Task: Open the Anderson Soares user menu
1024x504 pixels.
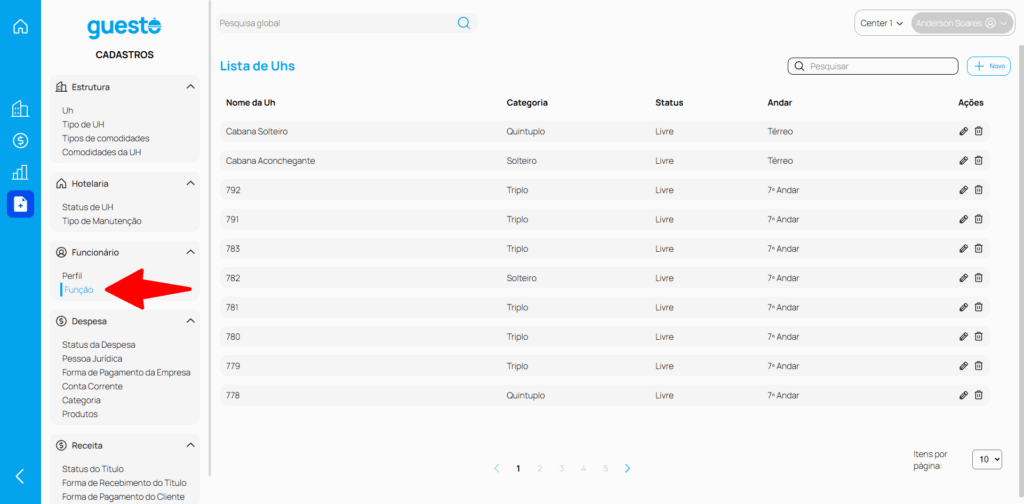Action: point(961,23)
